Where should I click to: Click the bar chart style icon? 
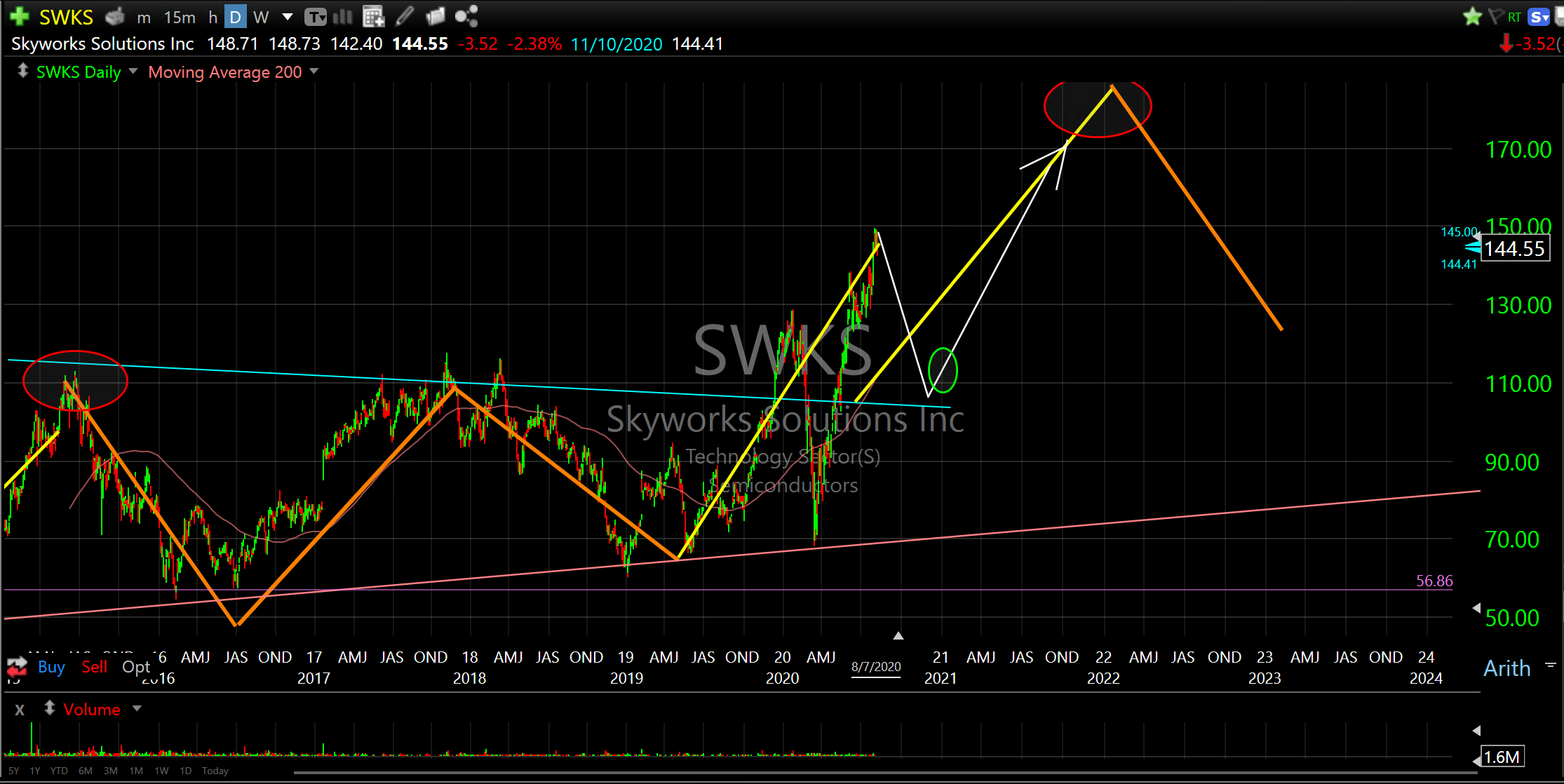tap(342, 15)
